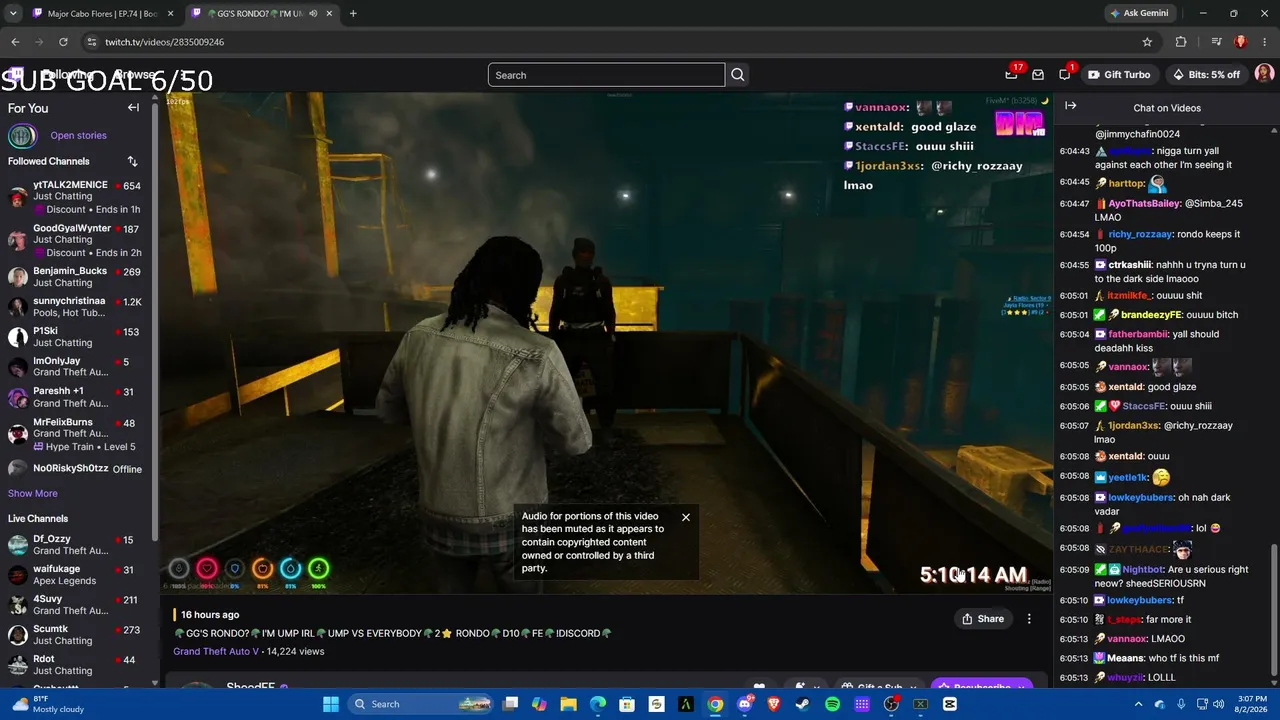Open sunnychristinaa followed channel
1280x720 pixels.
[75, 307]
